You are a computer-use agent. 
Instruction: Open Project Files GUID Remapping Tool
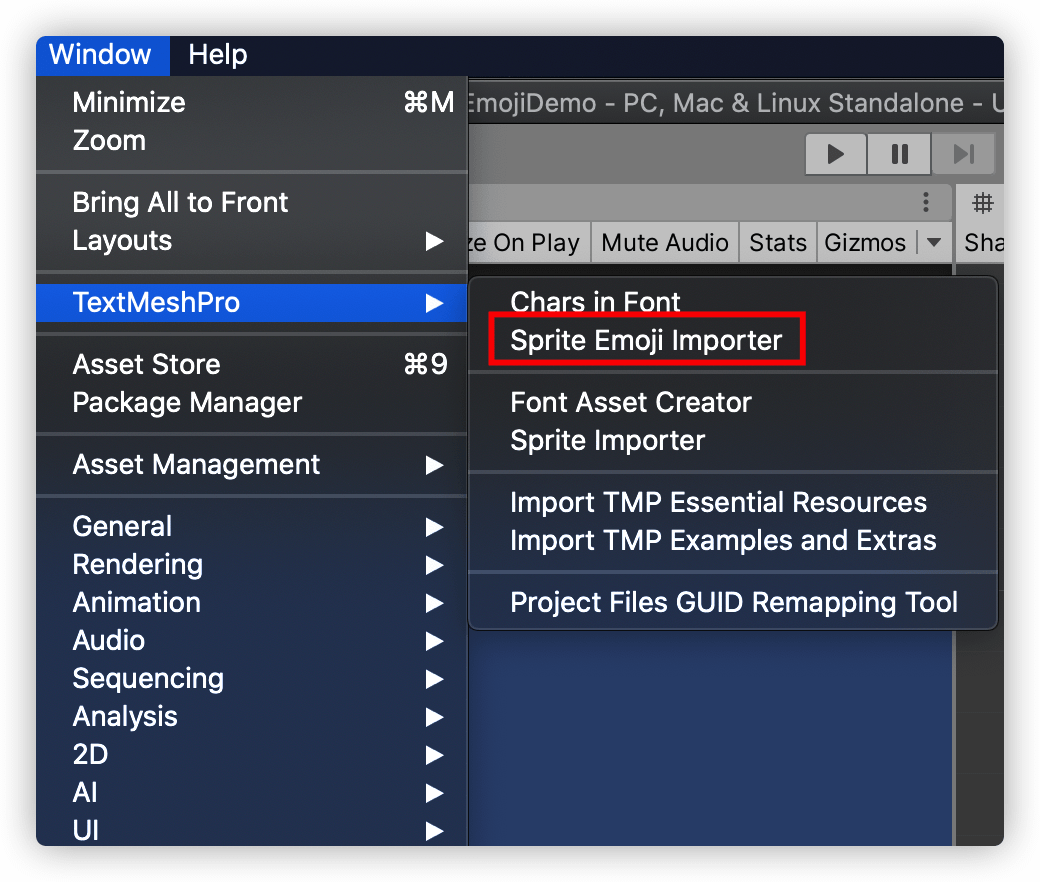733,602
